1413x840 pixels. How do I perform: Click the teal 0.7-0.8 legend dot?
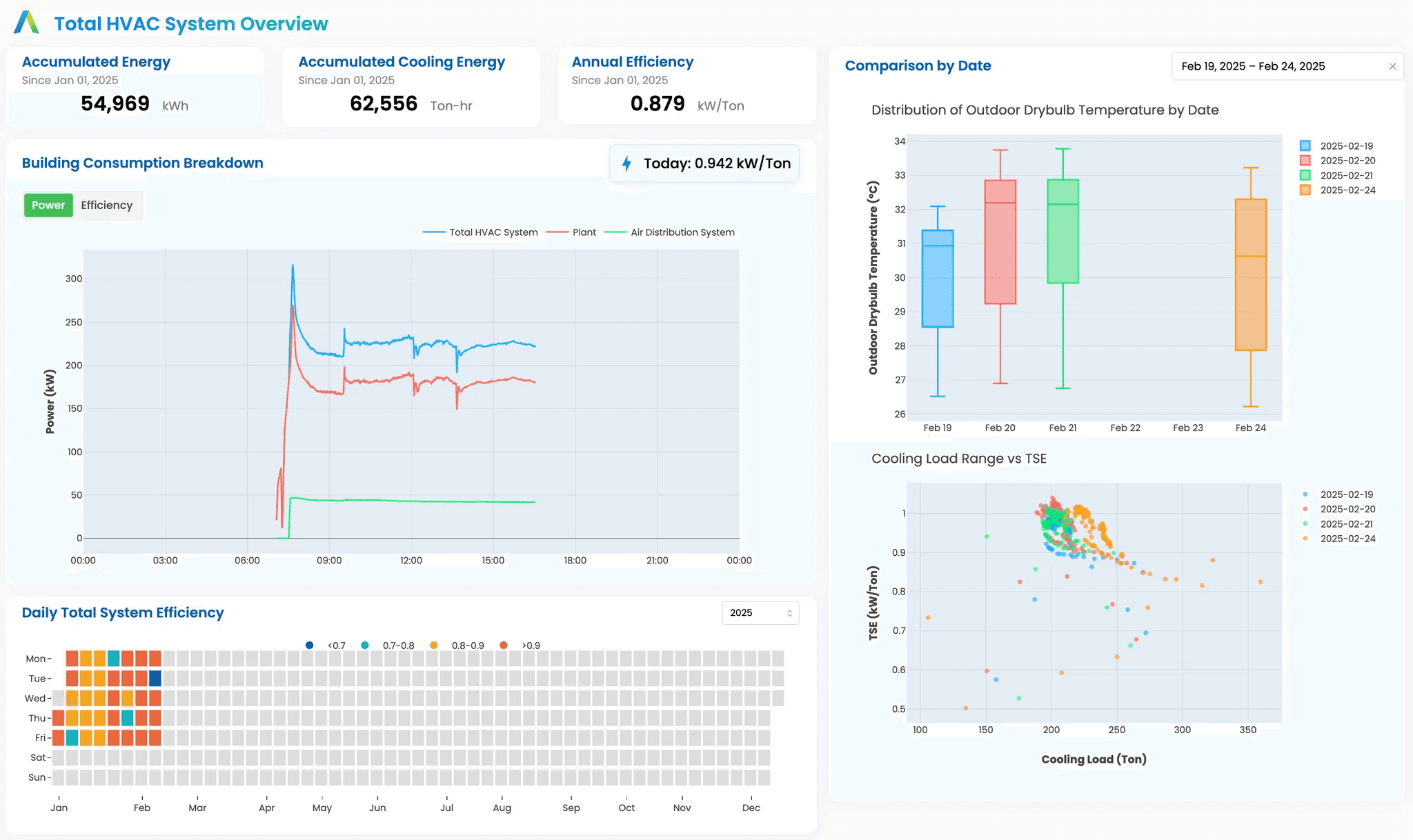pyautogui.click(x=364, y=646)
